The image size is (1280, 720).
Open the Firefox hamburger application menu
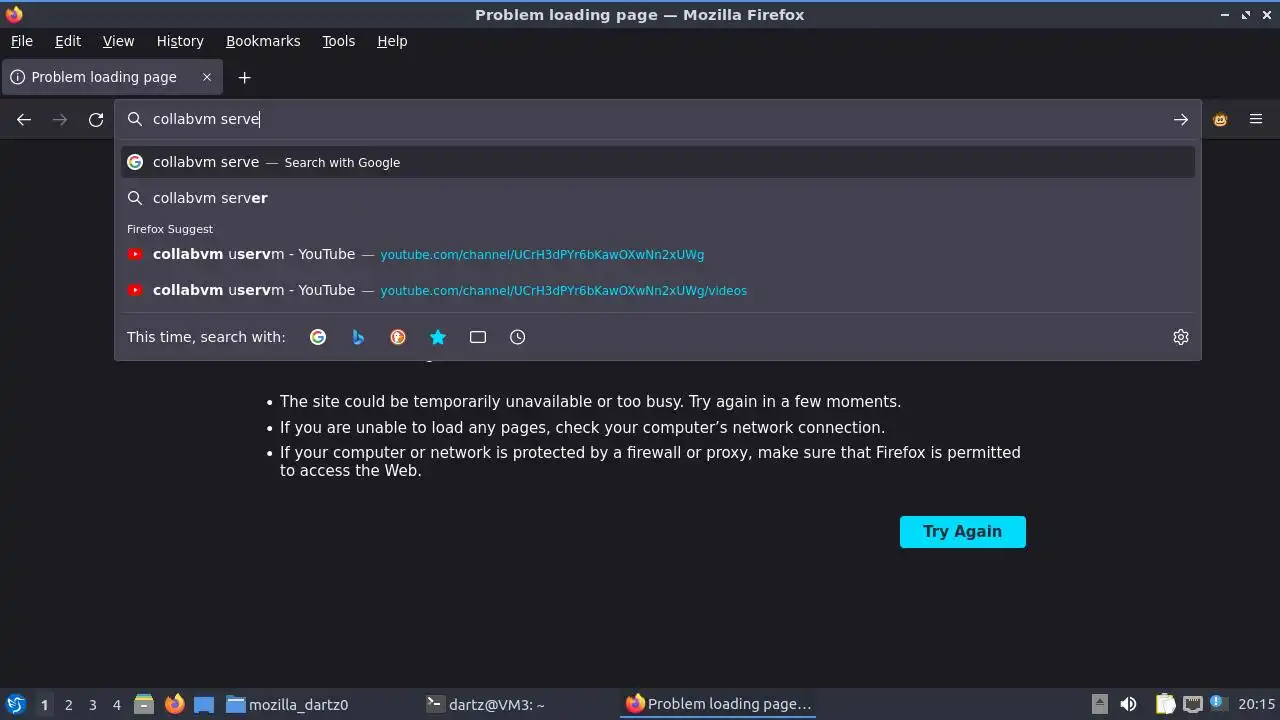tap(1256, 120)
